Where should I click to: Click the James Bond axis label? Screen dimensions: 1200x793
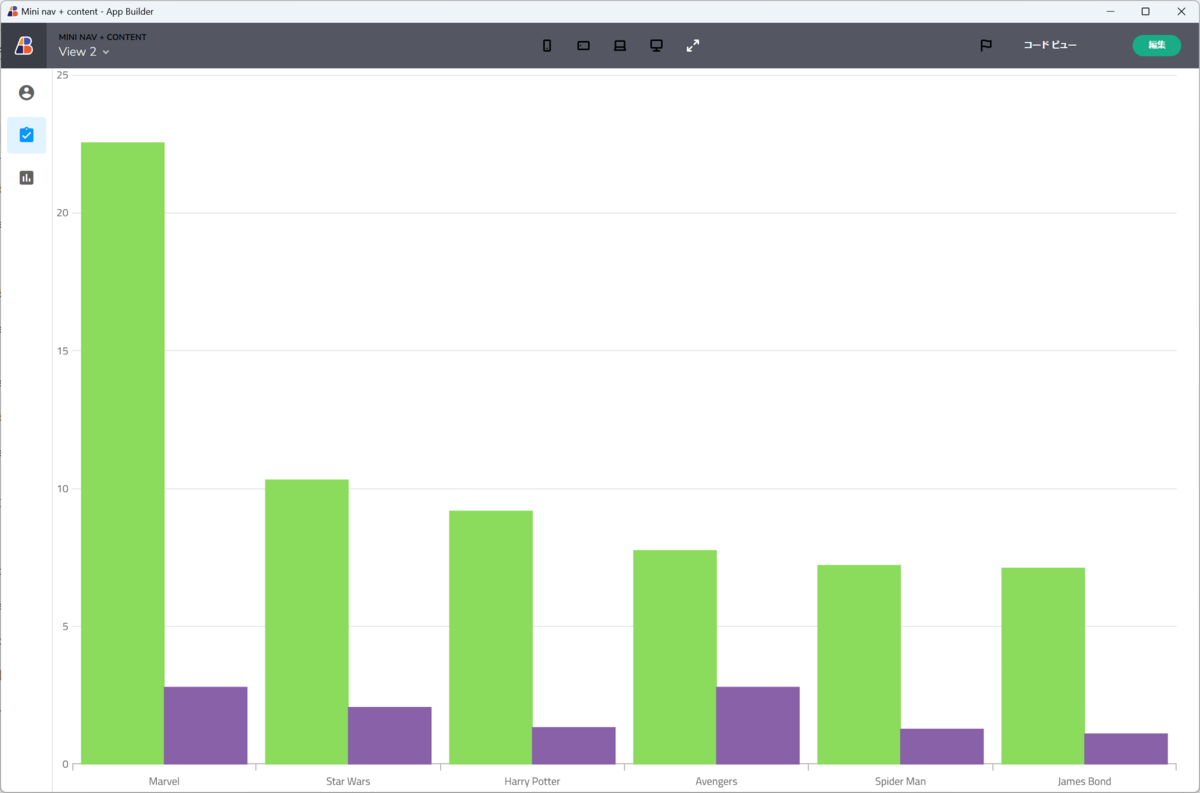pyautogui.click(x=1084, y=781)
